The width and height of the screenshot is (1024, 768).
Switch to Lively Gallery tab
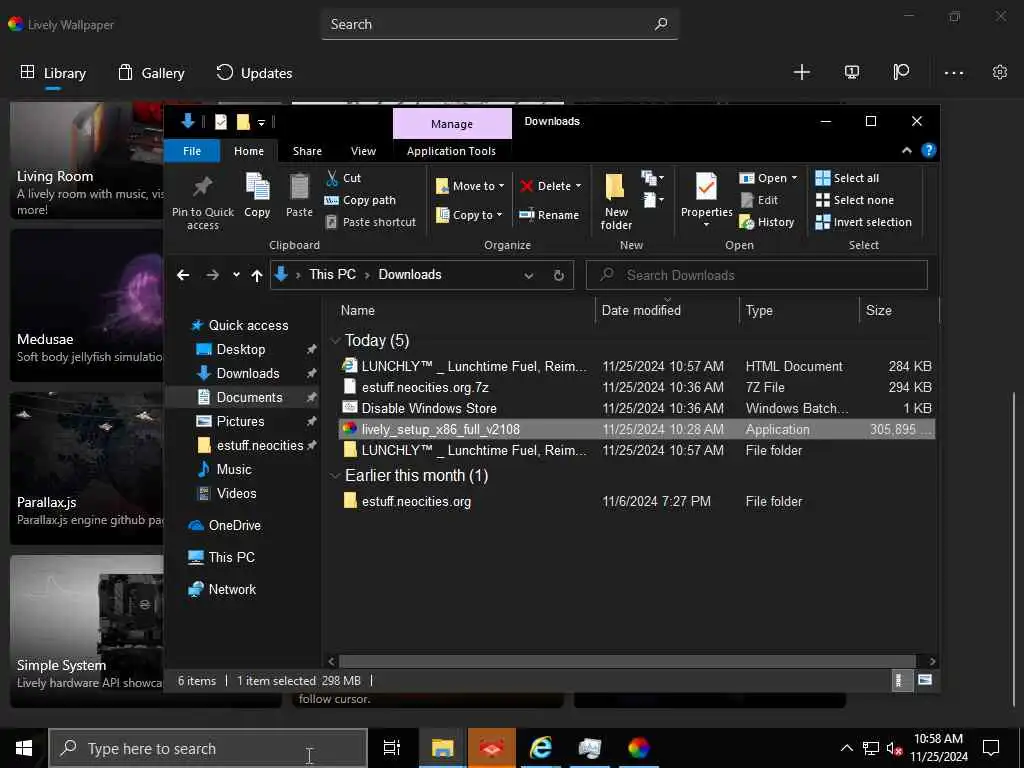tap(151, 72)
